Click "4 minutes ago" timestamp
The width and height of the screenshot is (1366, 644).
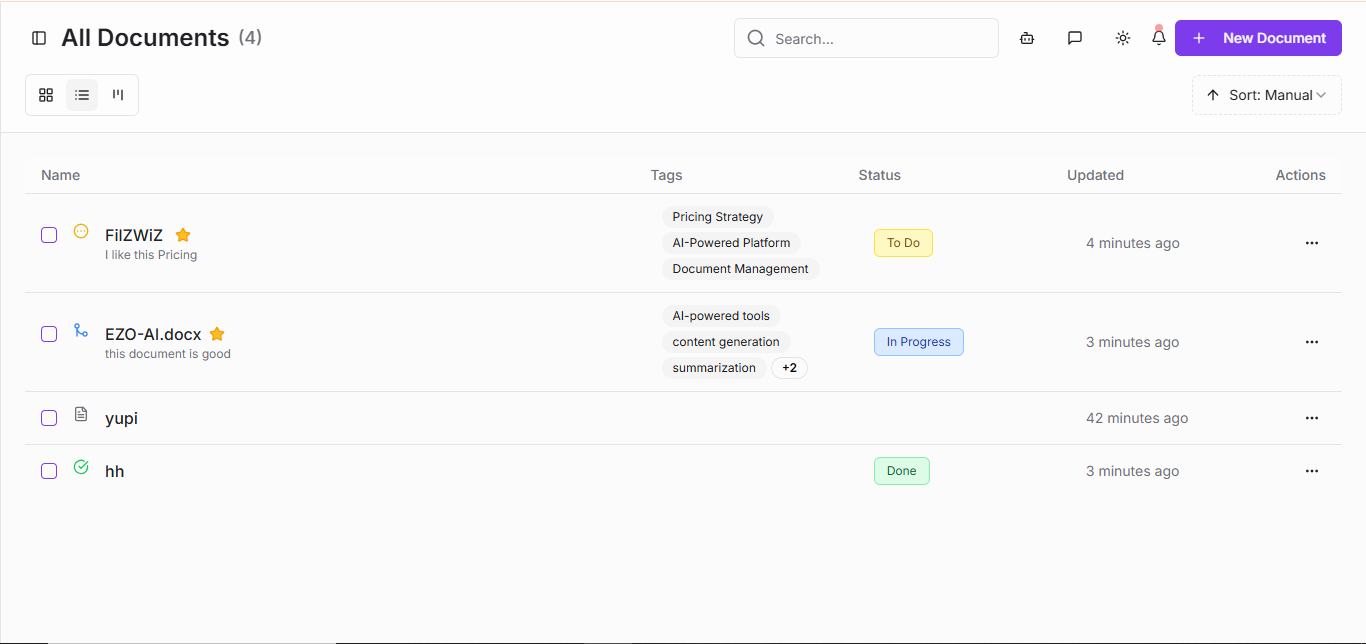tap(1133, 243)
